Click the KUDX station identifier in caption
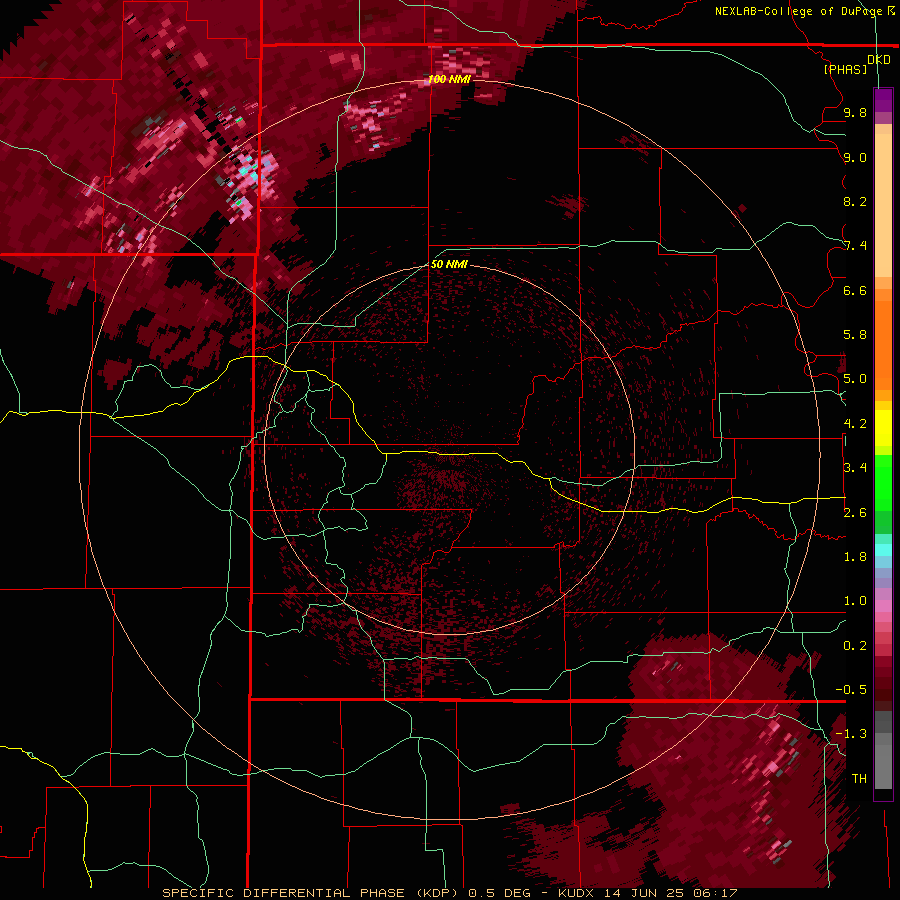The height and width of the screenshot is (900, 900). (577, 893)
